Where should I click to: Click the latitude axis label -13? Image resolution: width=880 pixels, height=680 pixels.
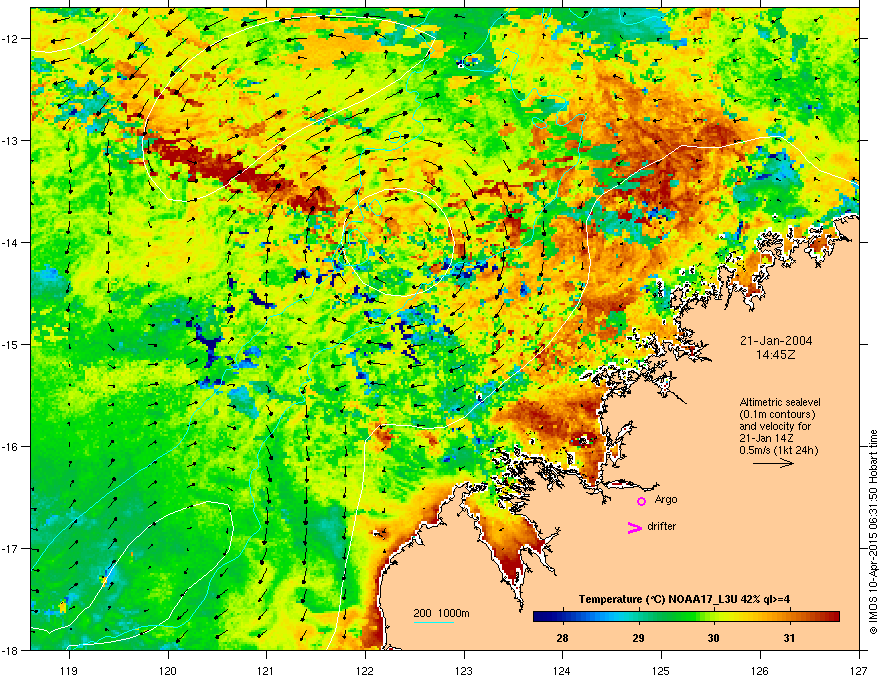point(11,140)
